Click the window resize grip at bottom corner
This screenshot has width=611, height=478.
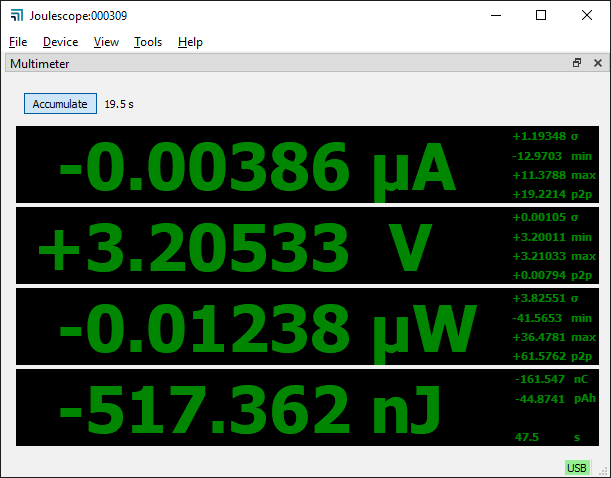603,471
